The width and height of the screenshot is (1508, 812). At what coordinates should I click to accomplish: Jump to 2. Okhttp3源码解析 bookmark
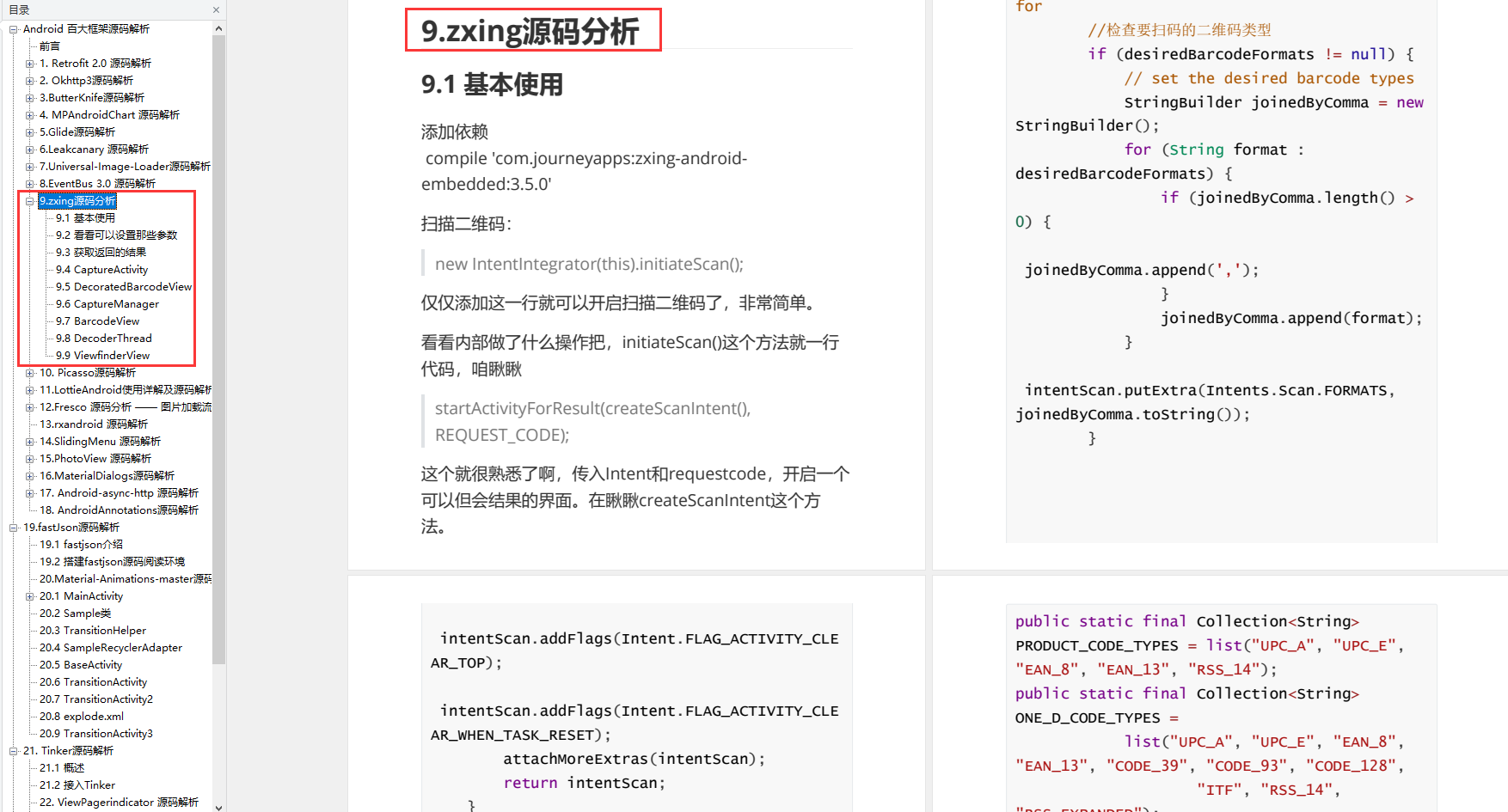[x=87, y=81]
